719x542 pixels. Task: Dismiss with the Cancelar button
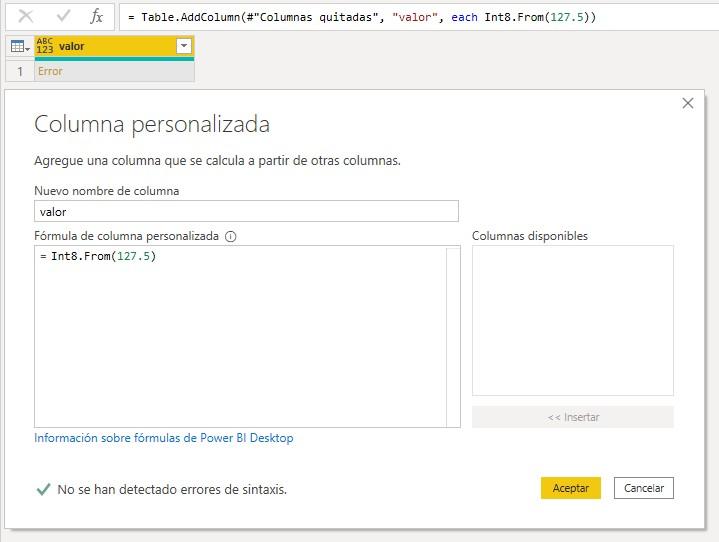[644, 488]
